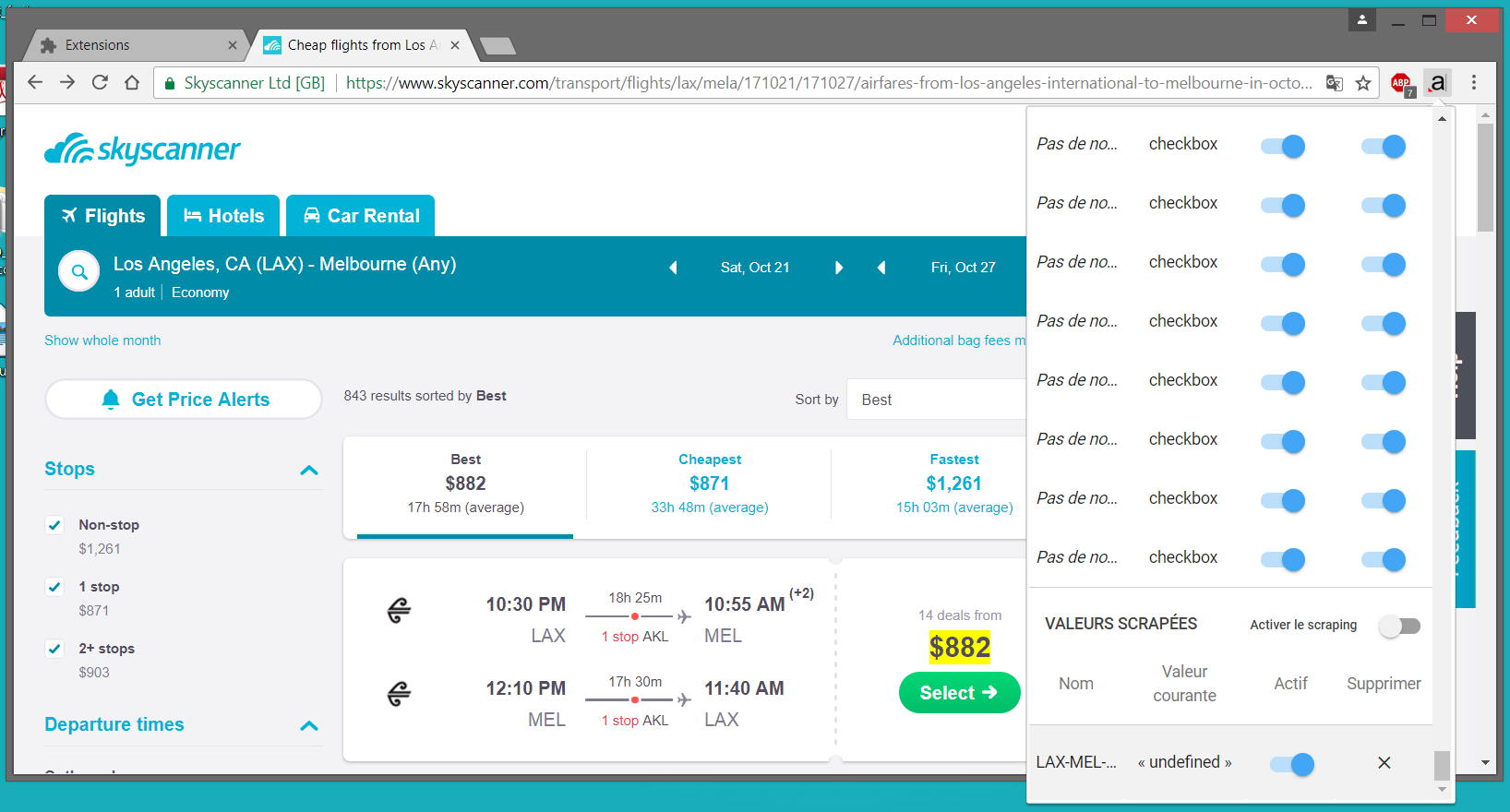This screenshot has width=1510, height=812.
Task: Collapse the Departure times section
Action: [x=309, y=725]
